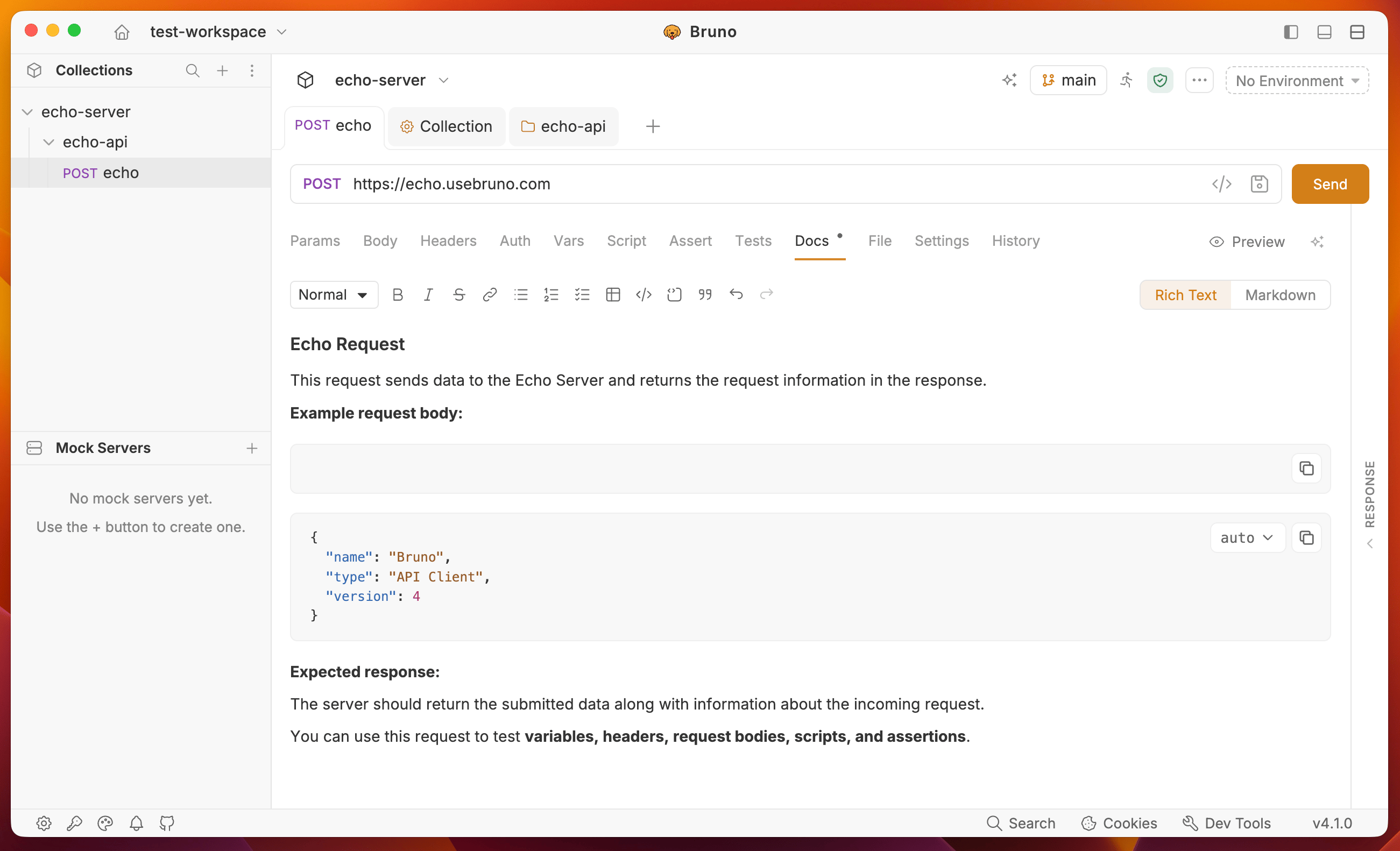Copy the empty code block contents
This screenshot has height=851, width=1400.
[x=1306, y=469]
